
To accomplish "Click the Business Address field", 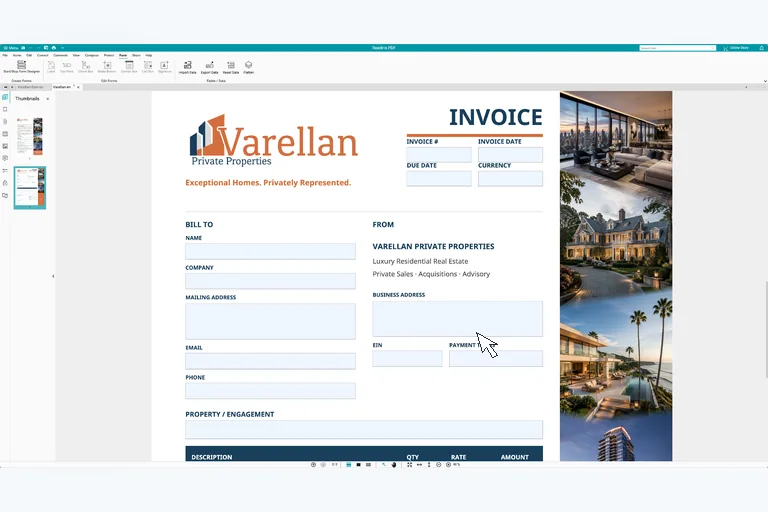I will click(457, 319).
